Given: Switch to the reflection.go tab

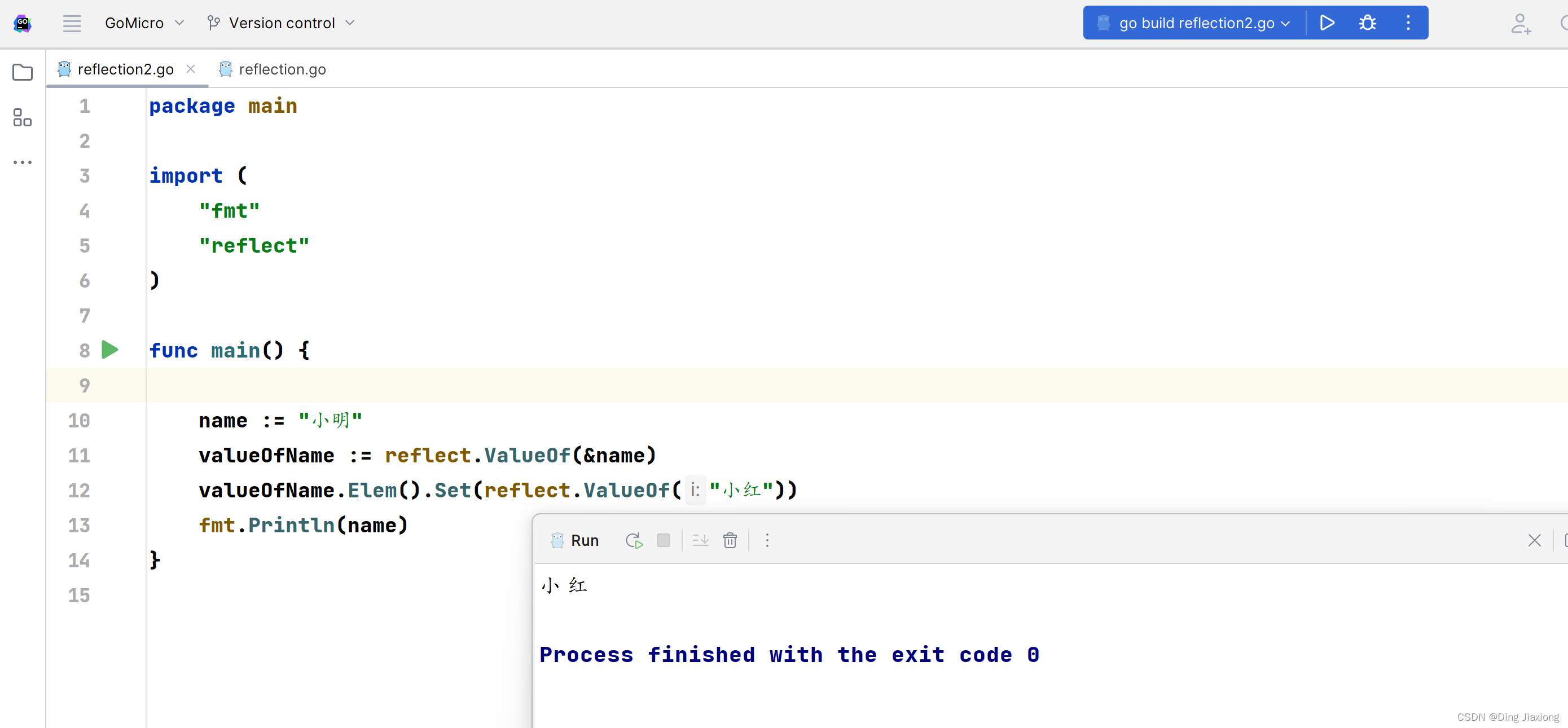Looking at the screenshot, I should (281, 69).
